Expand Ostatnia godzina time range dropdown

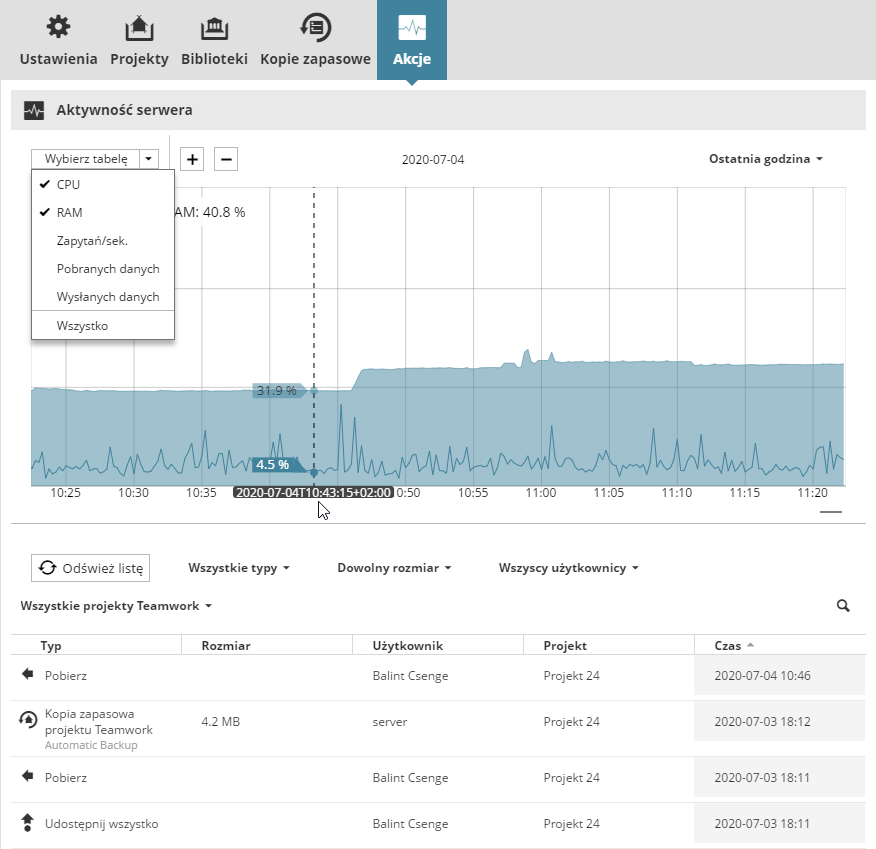point(766,159)
